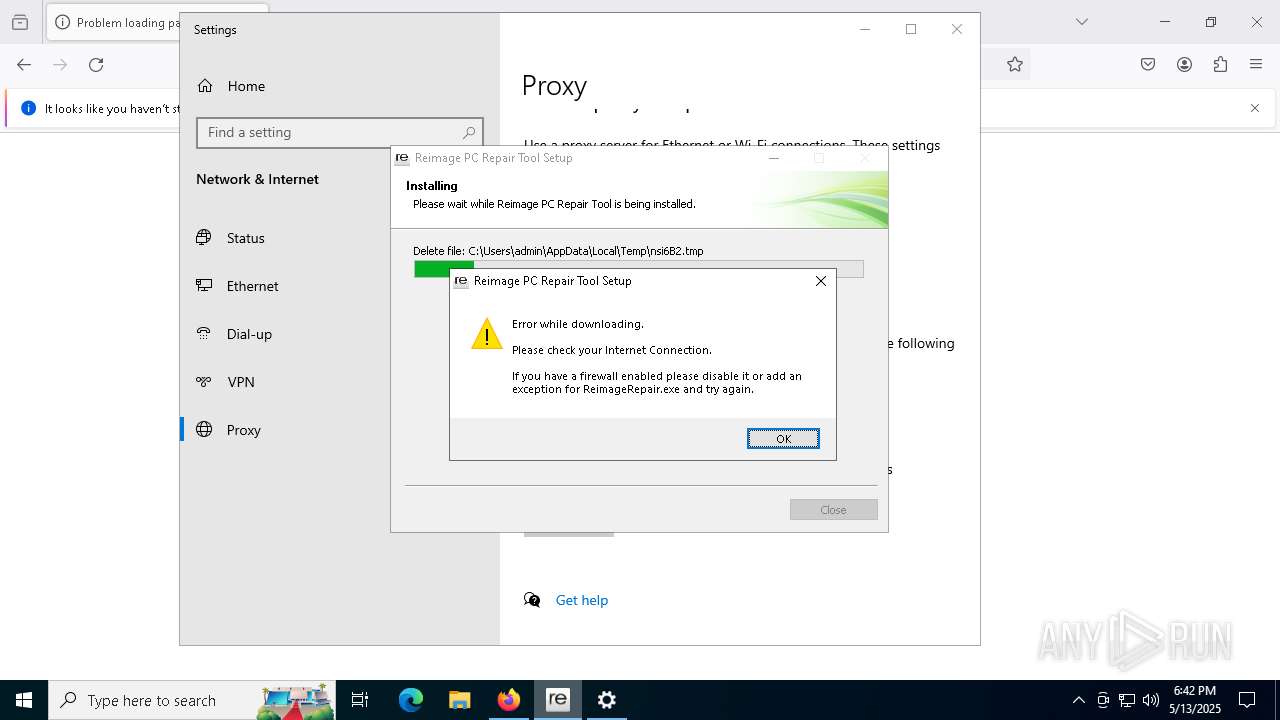Click the Home house icon in Settings
1280x720 pixels.
tap(205, 86)
